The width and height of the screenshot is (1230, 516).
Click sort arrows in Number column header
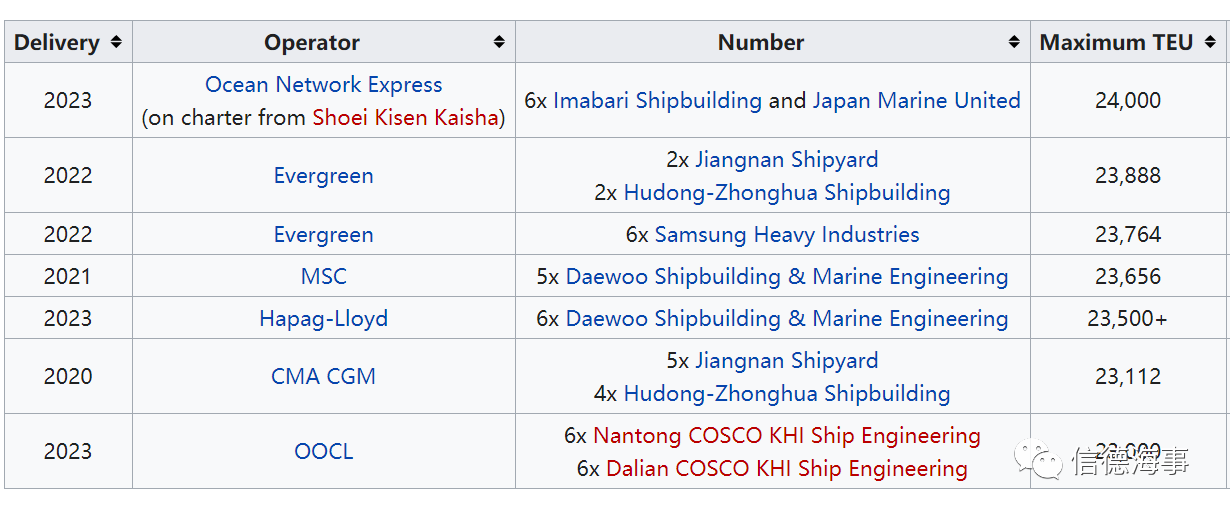1014,42
